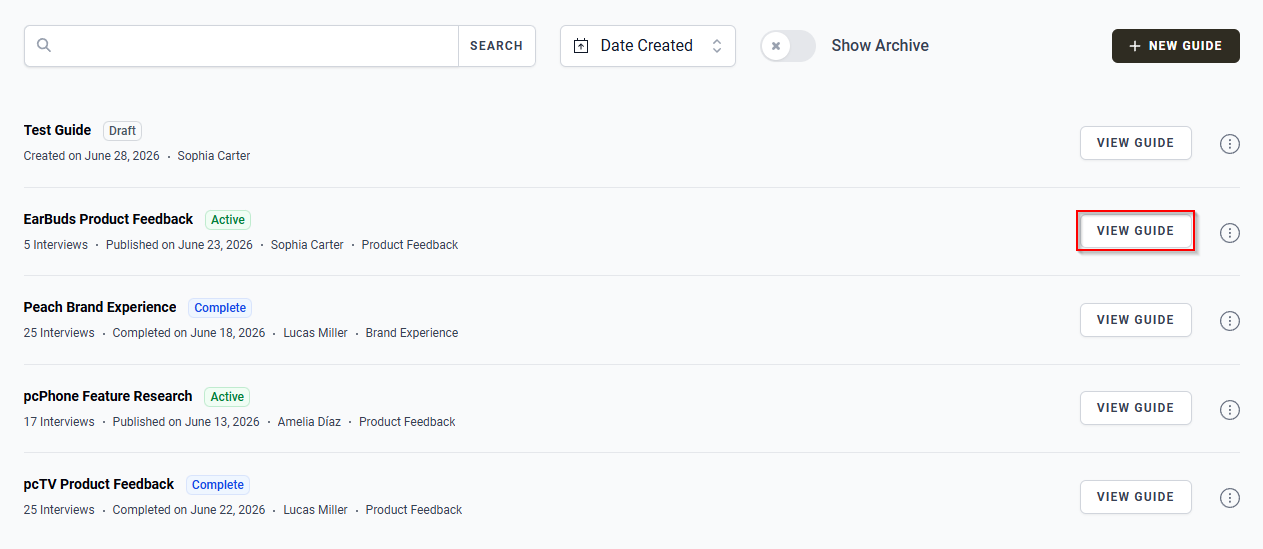Click the Draft badge on Test Guide
The height and width of the screenshot is (549, 1263).
click(x=123, y=131)
